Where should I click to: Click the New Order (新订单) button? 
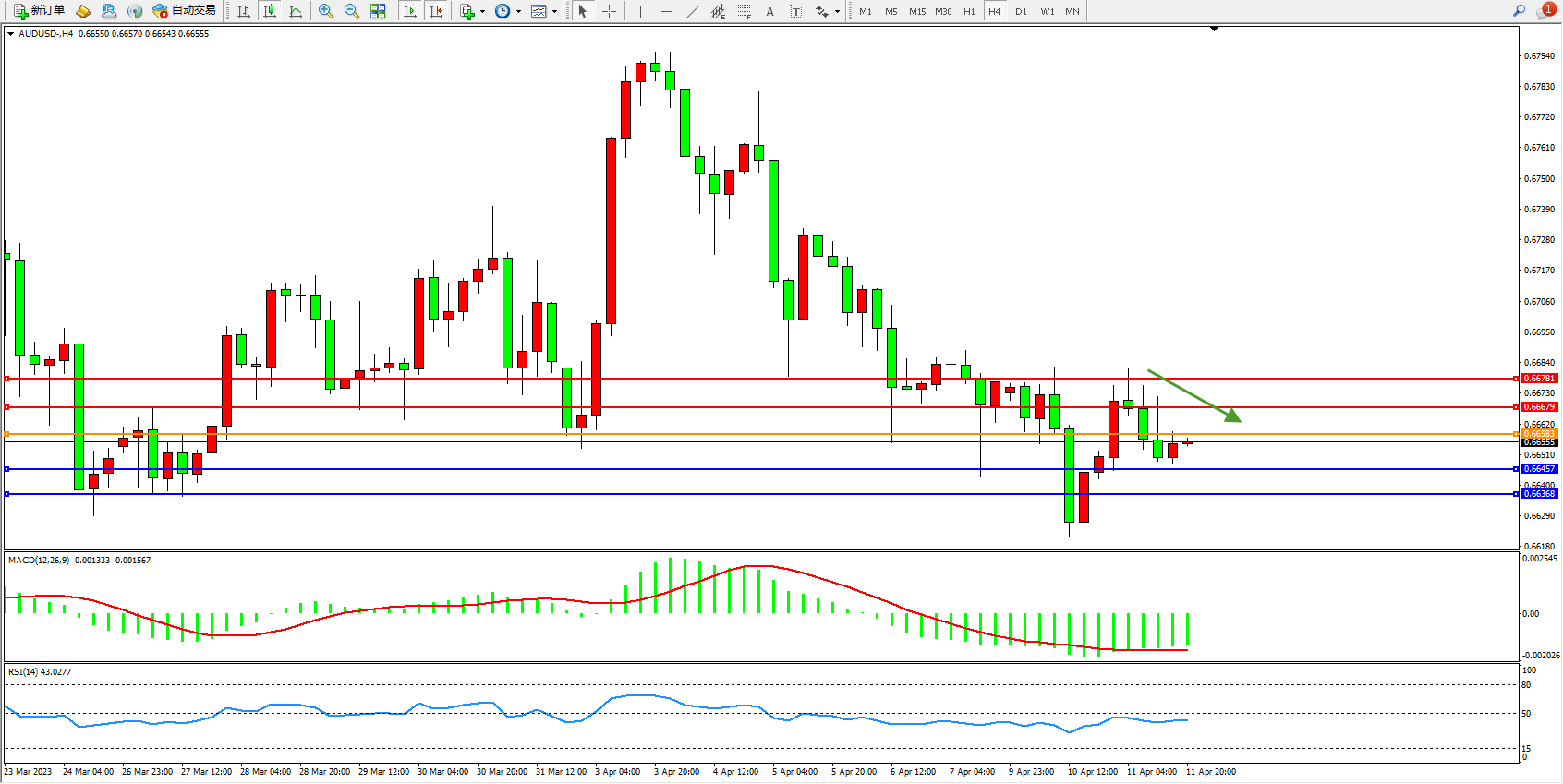(x=39, y=11)
